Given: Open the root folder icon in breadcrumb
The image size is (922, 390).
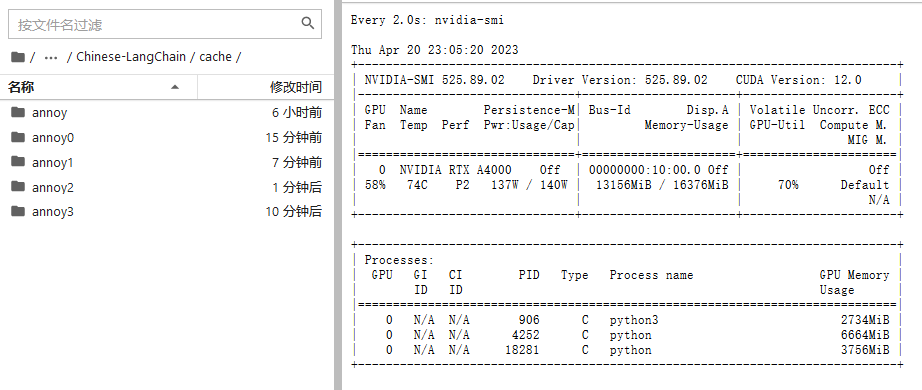Looking at the screenshot, I should [18, 57].
